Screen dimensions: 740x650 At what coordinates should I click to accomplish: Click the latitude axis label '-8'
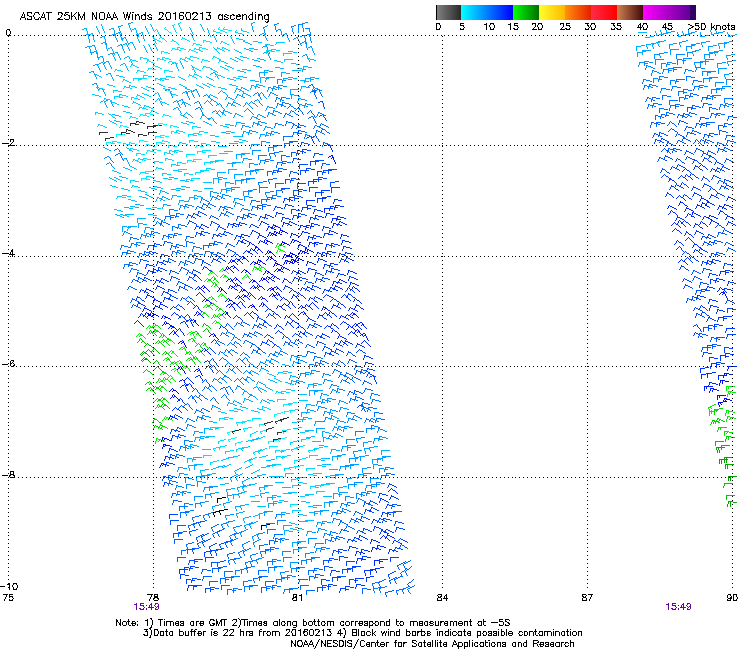tap(8, 474)
